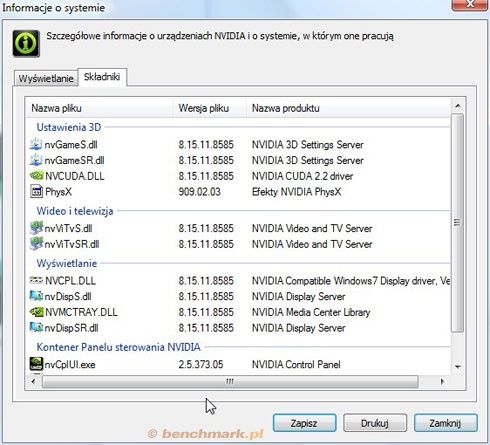Click the NVCPL.DLL file icon
Screen dimensions: 490x445
click(36, 280)
